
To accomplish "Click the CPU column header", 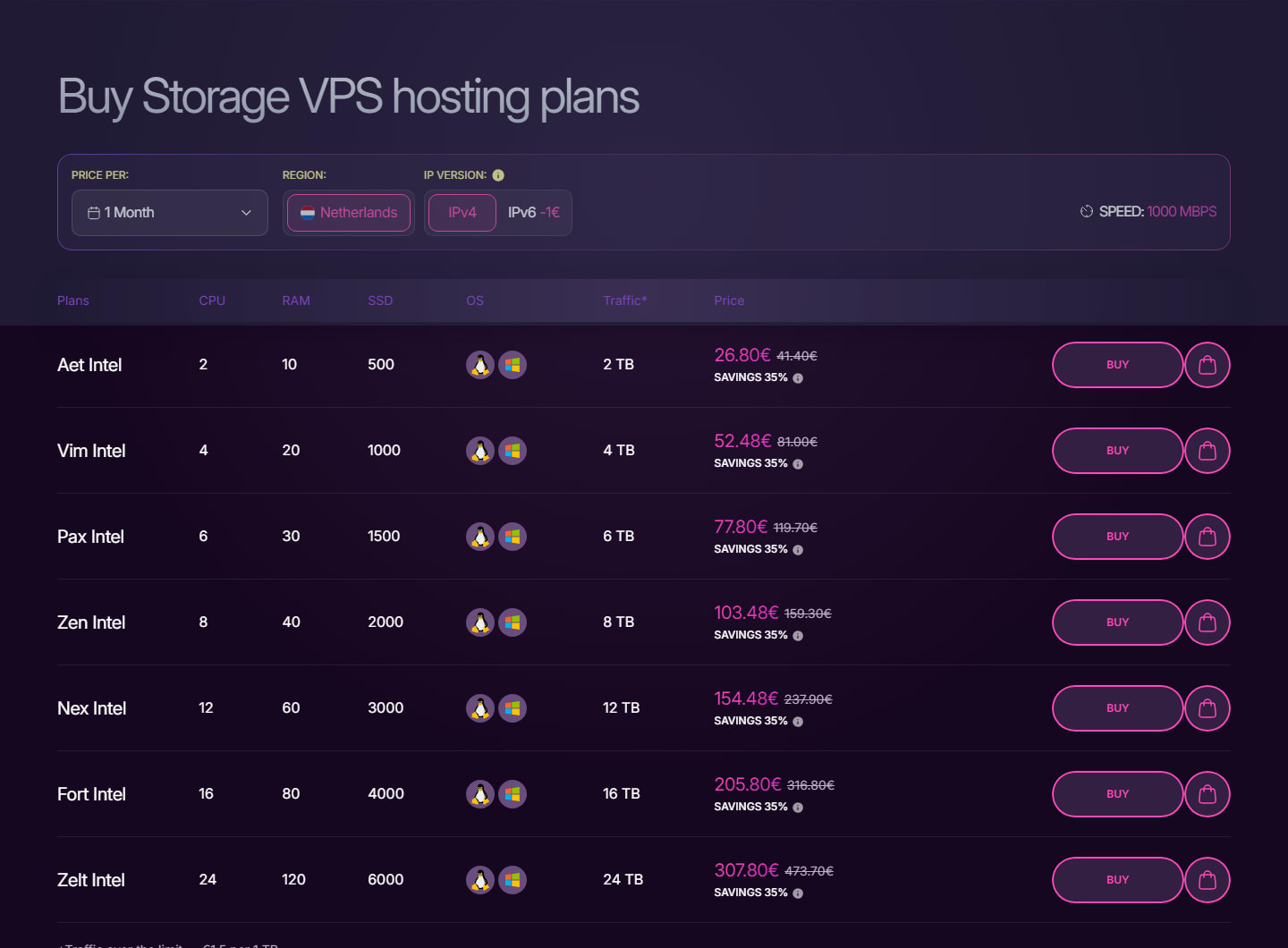I will (212, 300).
